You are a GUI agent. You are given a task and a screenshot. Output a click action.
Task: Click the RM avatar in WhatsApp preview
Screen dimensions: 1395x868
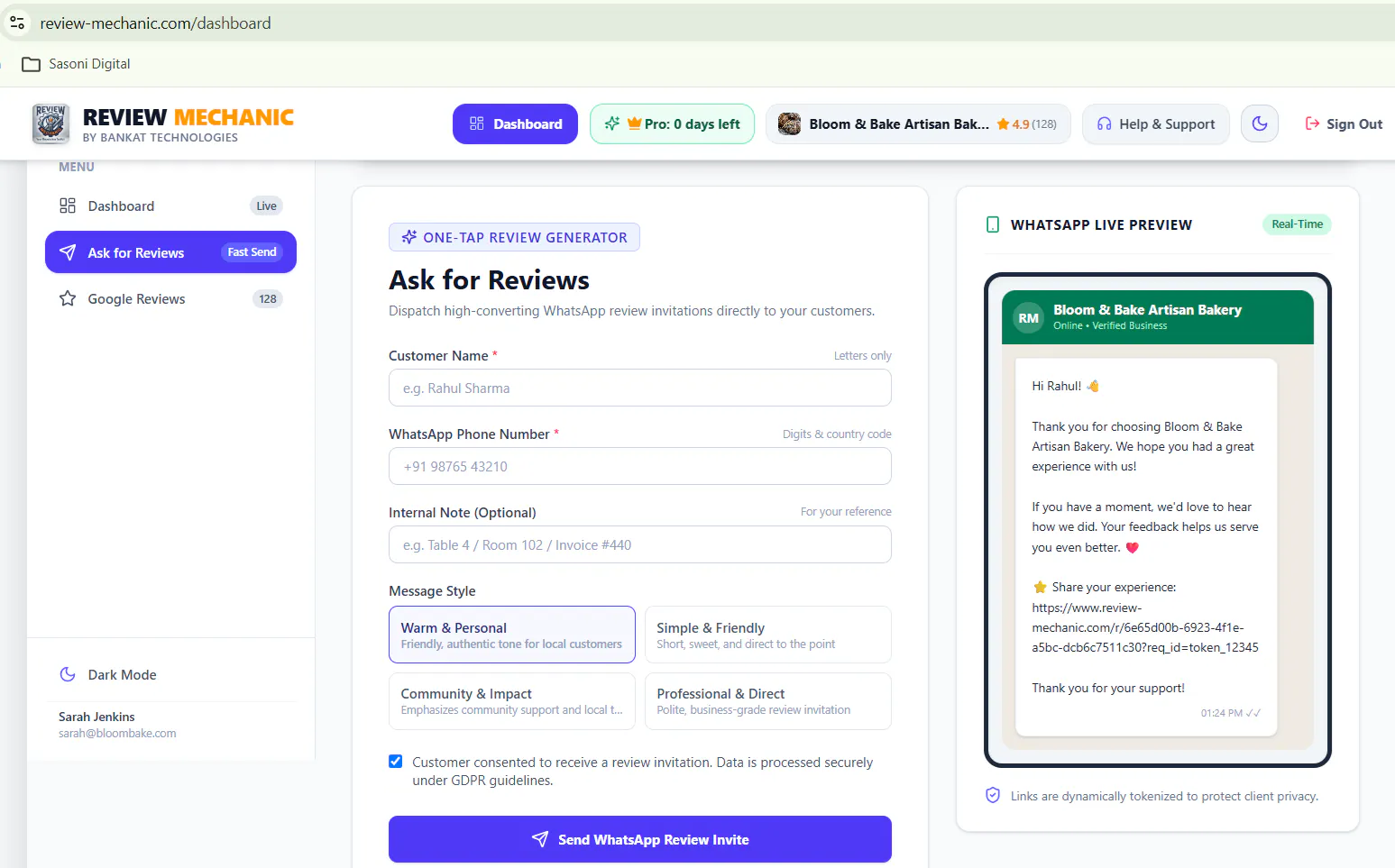pos(1029,317)
